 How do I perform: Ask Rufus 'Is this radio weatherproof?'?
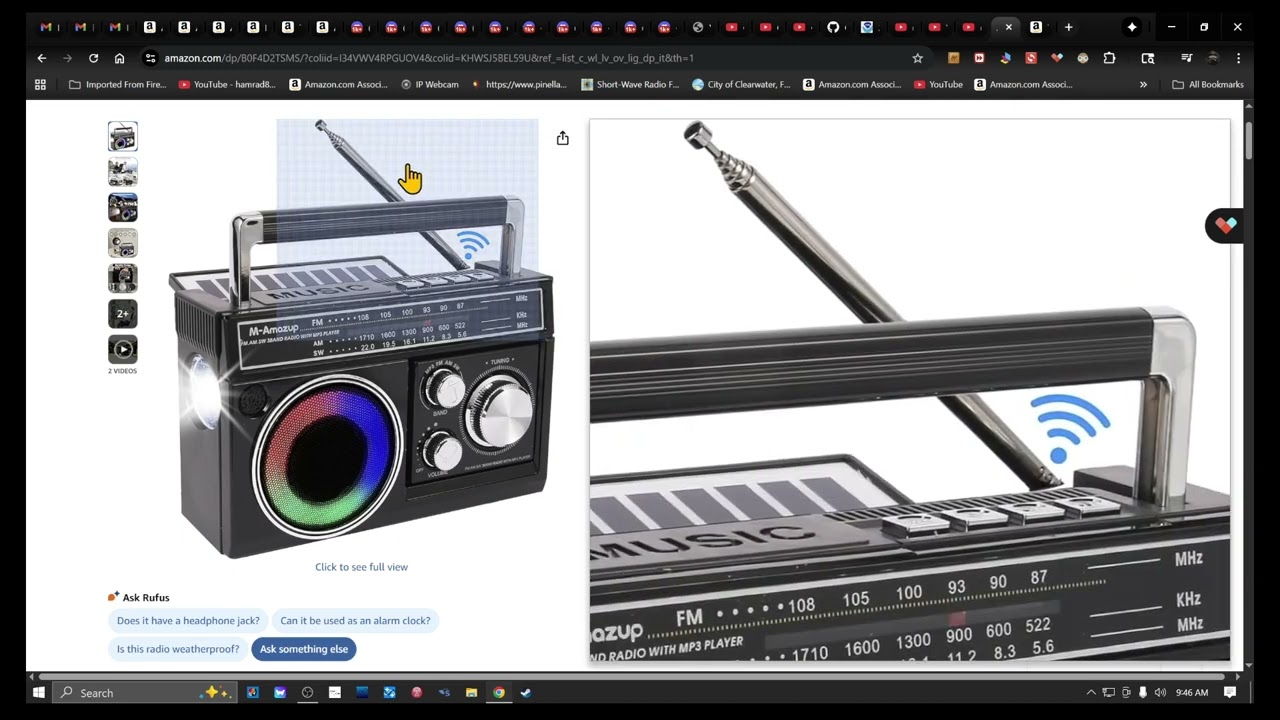pyautogui.click(x=178, y=649)
